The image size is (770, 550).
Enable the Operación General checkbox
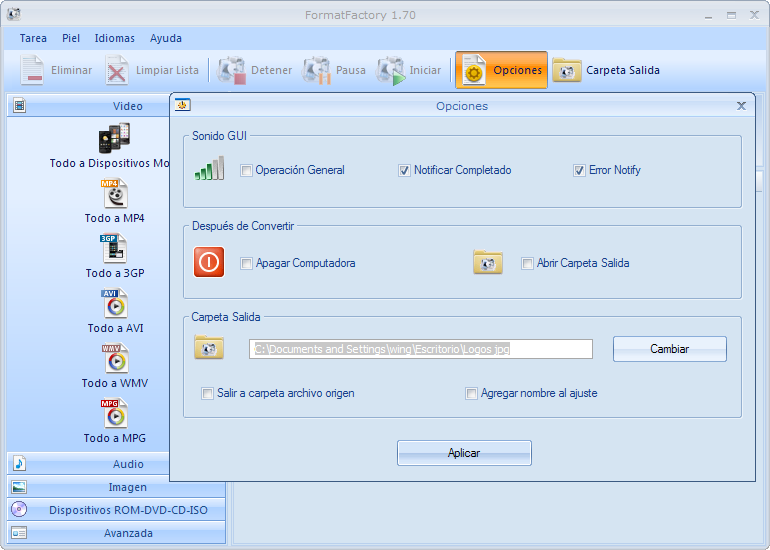click(246, 171)
